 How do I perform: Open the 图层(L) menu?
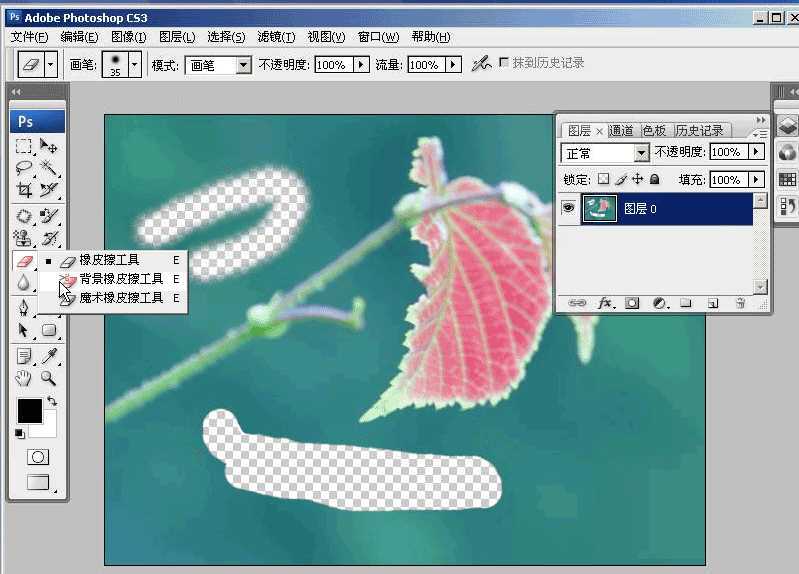pyautogui.click(x=177, y=37)
